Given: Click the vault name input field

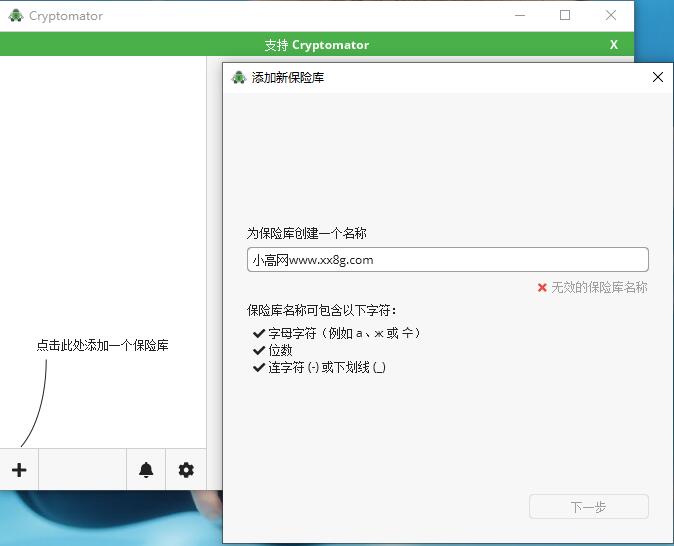Looking at the screenshot, I should [x=447, y=259].
